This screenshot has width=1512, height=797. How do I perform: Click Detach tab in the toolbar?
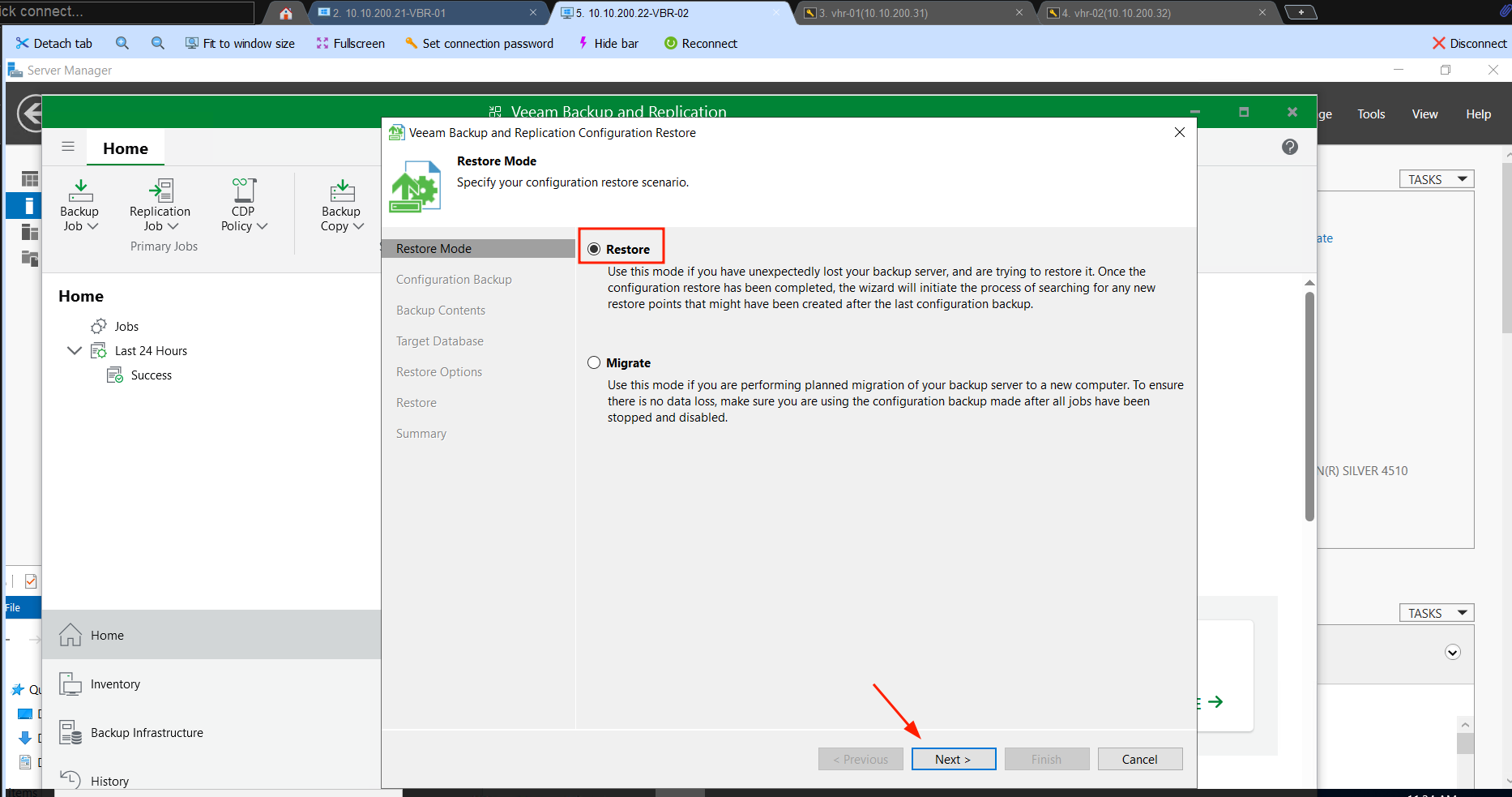point(54,43)
